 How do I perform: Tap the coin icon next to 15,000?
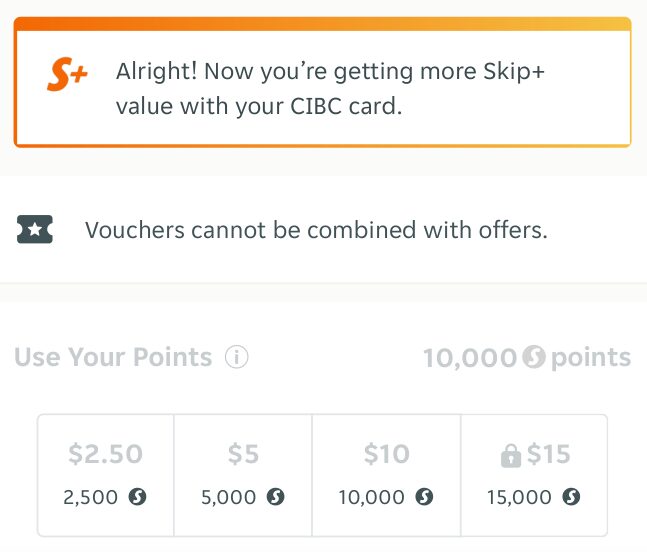point(571,496)
